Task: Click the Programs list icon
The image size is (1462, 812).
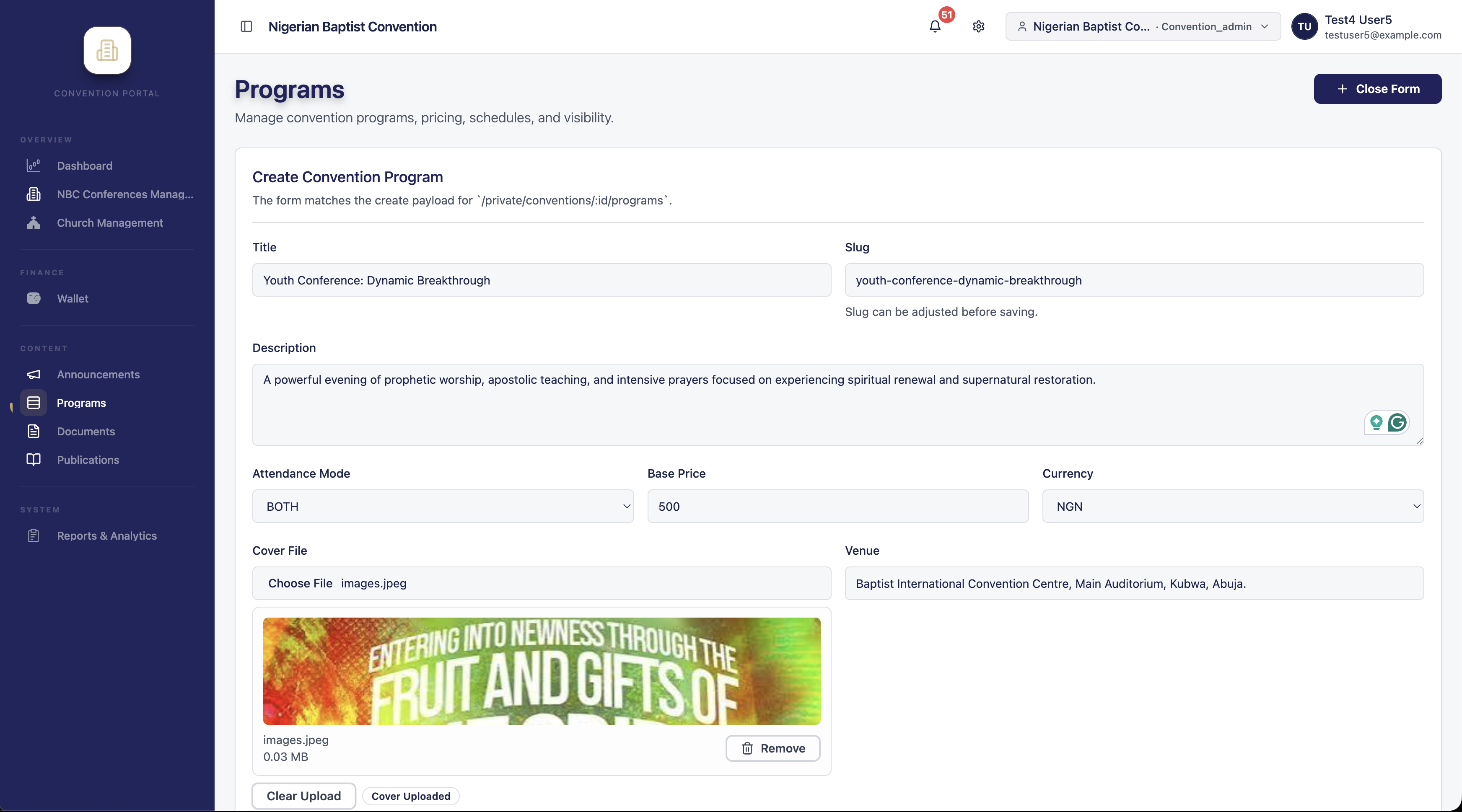Action: click(34, 403)
